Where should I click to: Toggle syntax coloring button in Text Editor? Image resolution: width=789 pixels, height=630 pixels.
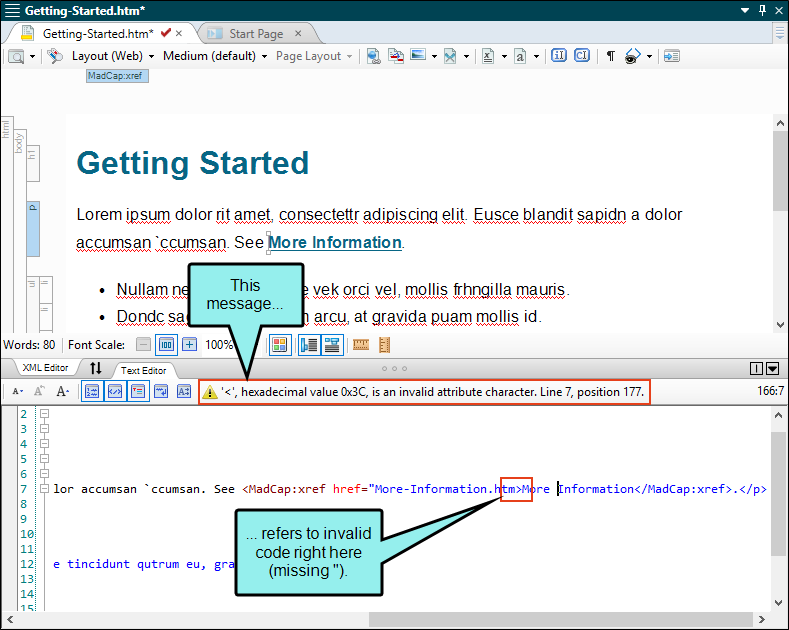114,392
